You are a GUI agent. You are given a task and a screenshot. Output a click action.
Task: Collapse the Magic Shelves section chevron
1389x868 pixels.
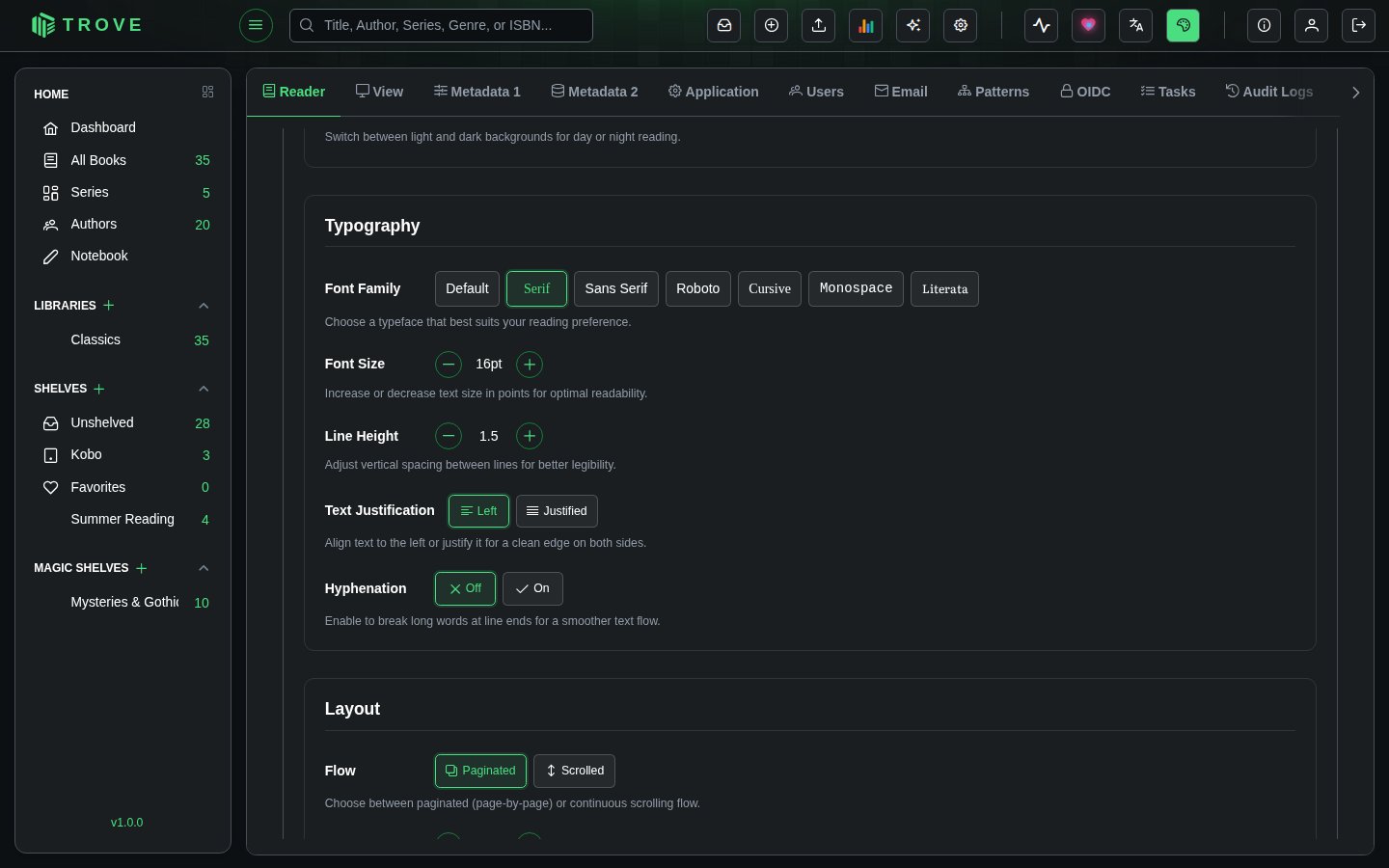(x=204, y=568)
